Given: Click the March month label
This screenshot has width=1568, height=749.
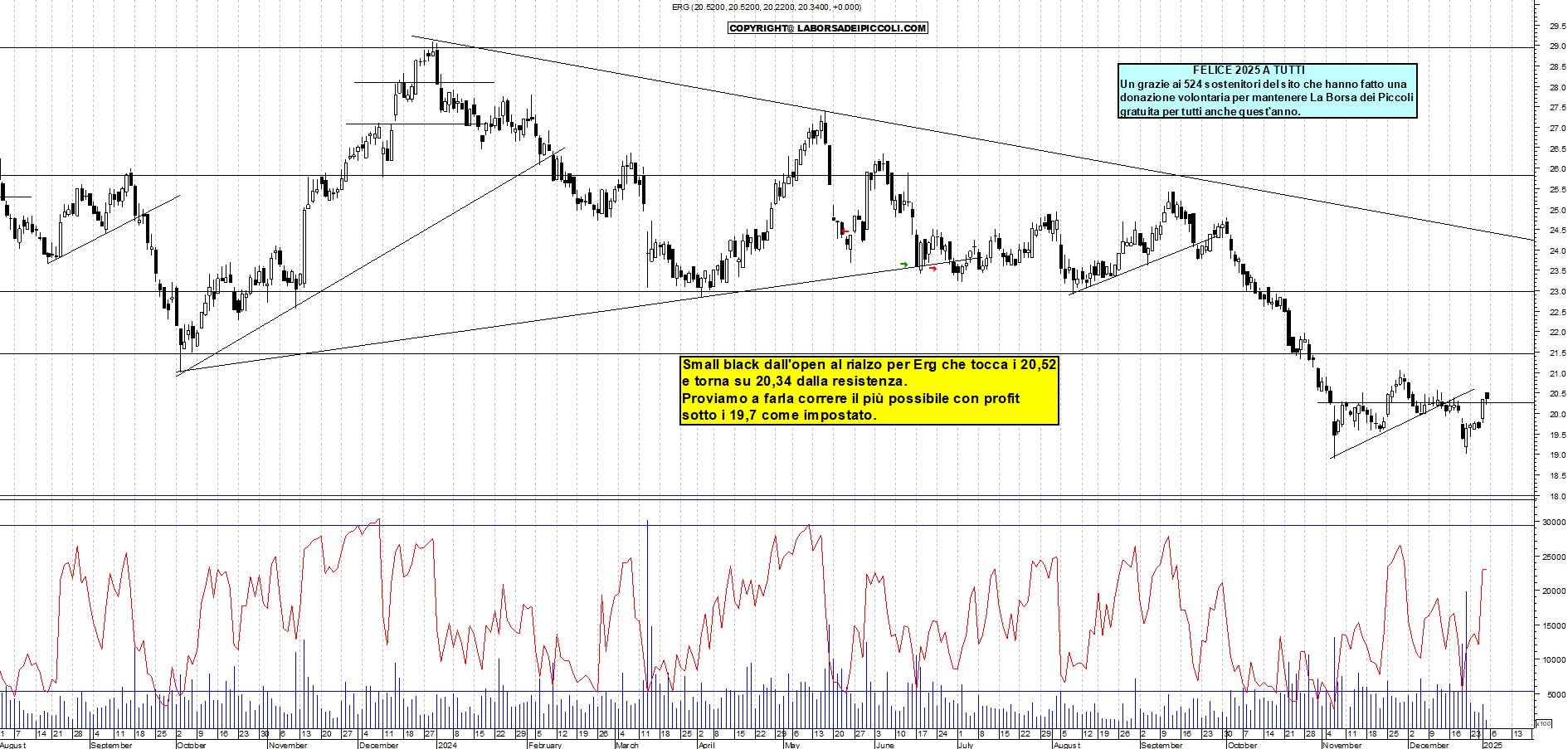Looking at the screenshot, I should (627, 745).
